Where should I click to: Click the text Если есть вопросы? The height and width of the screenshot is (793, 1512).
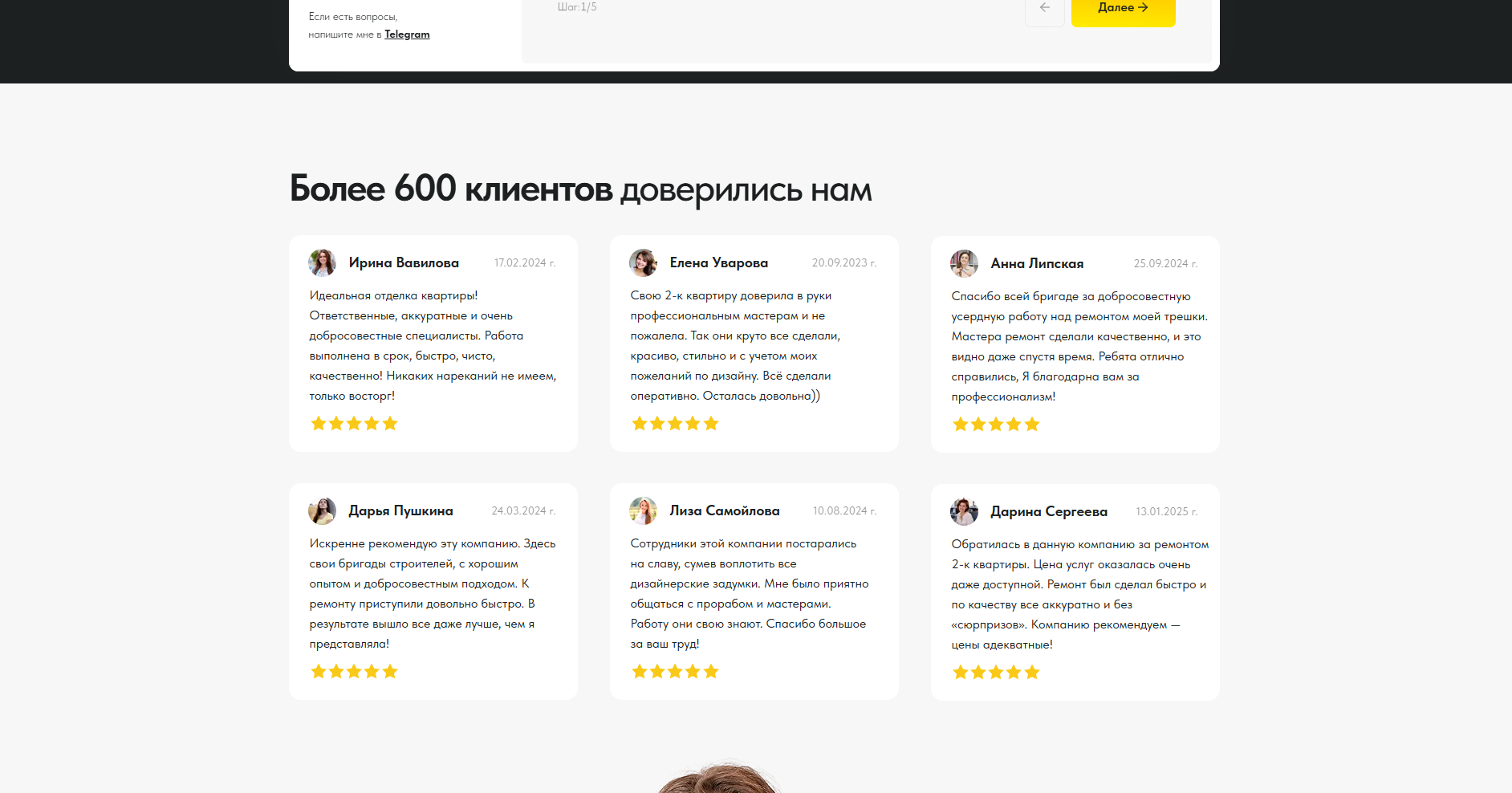[x=353, y=17]
